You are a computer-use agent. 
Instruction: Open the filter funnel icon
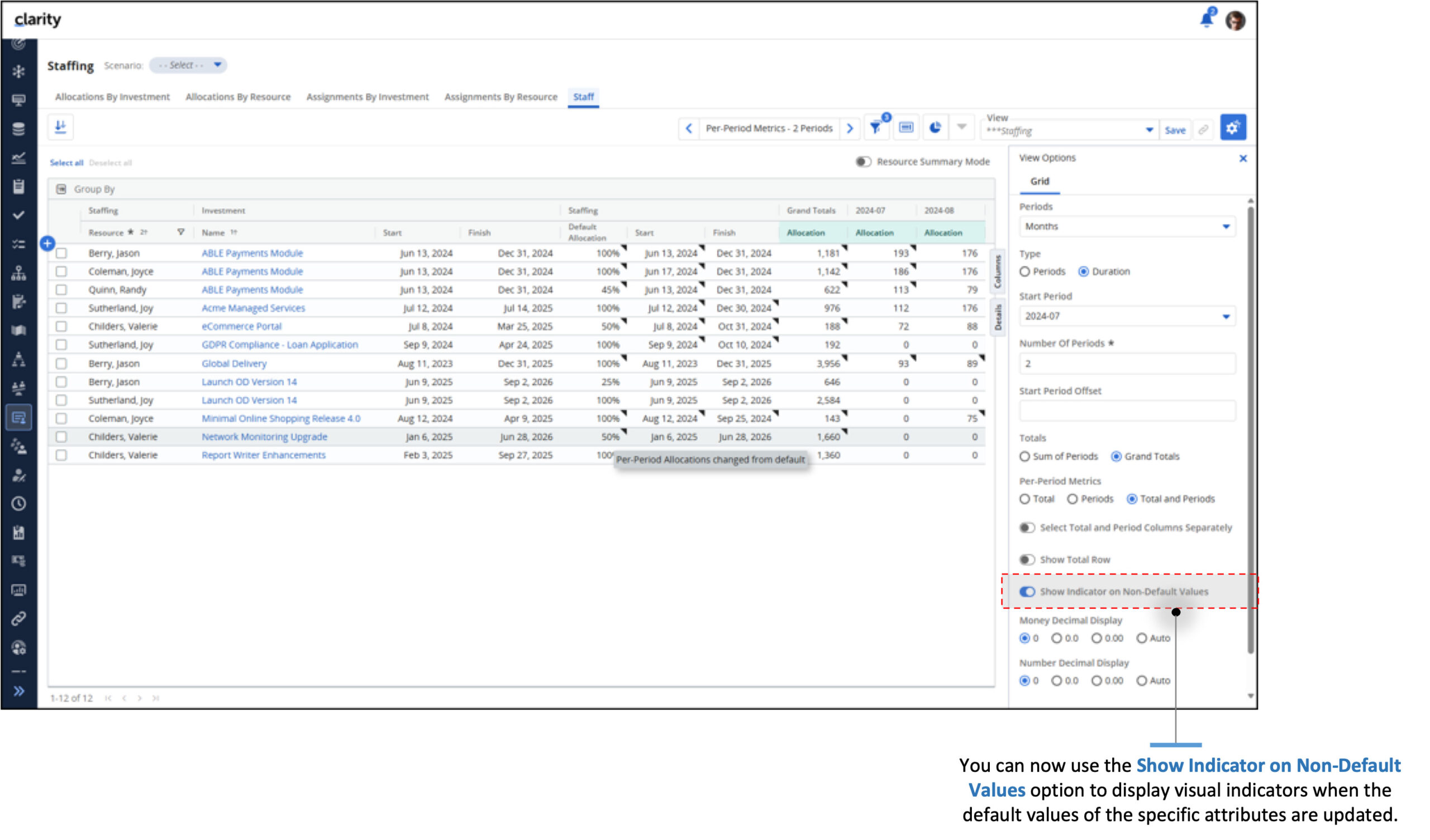pyautogui.click(x=876, y=128)
